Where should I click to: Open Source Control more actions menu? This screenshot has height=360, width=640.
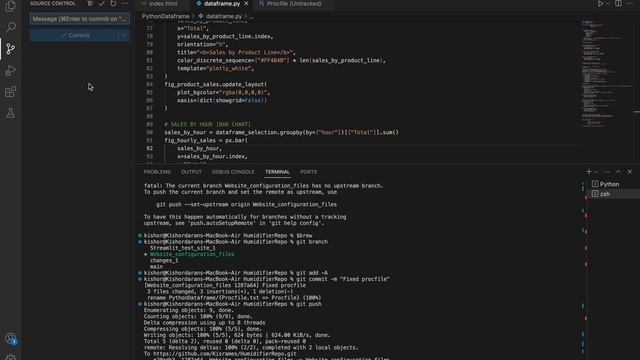click(125, 4)
